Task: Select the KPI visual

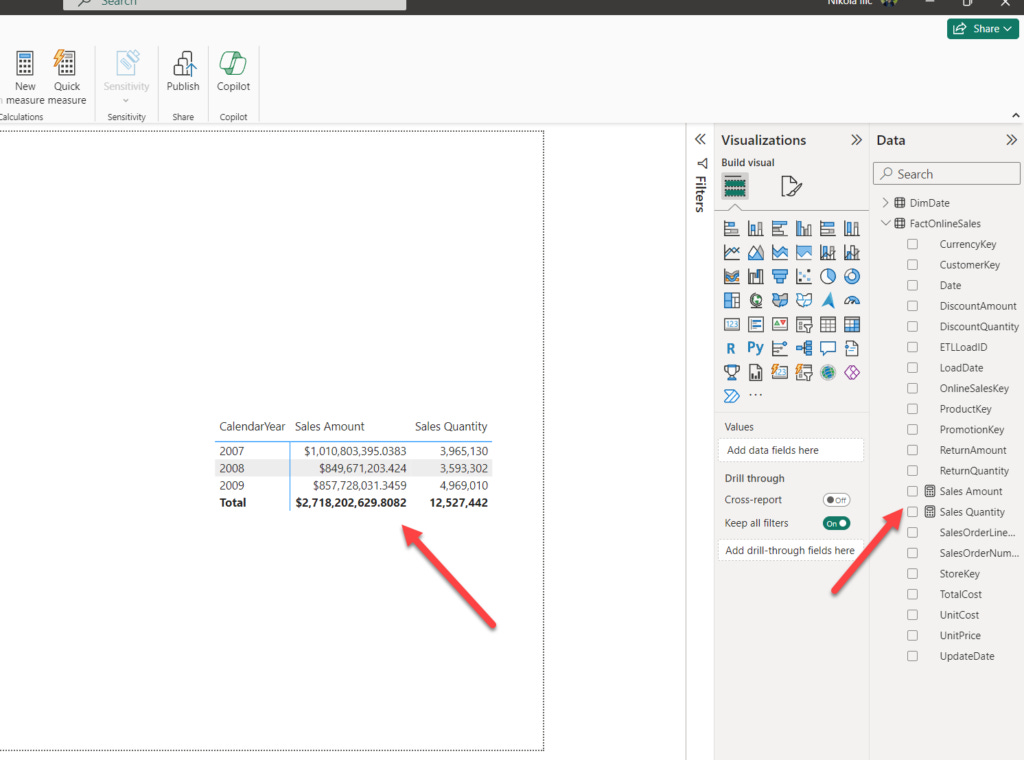Action: click(780, 325)
